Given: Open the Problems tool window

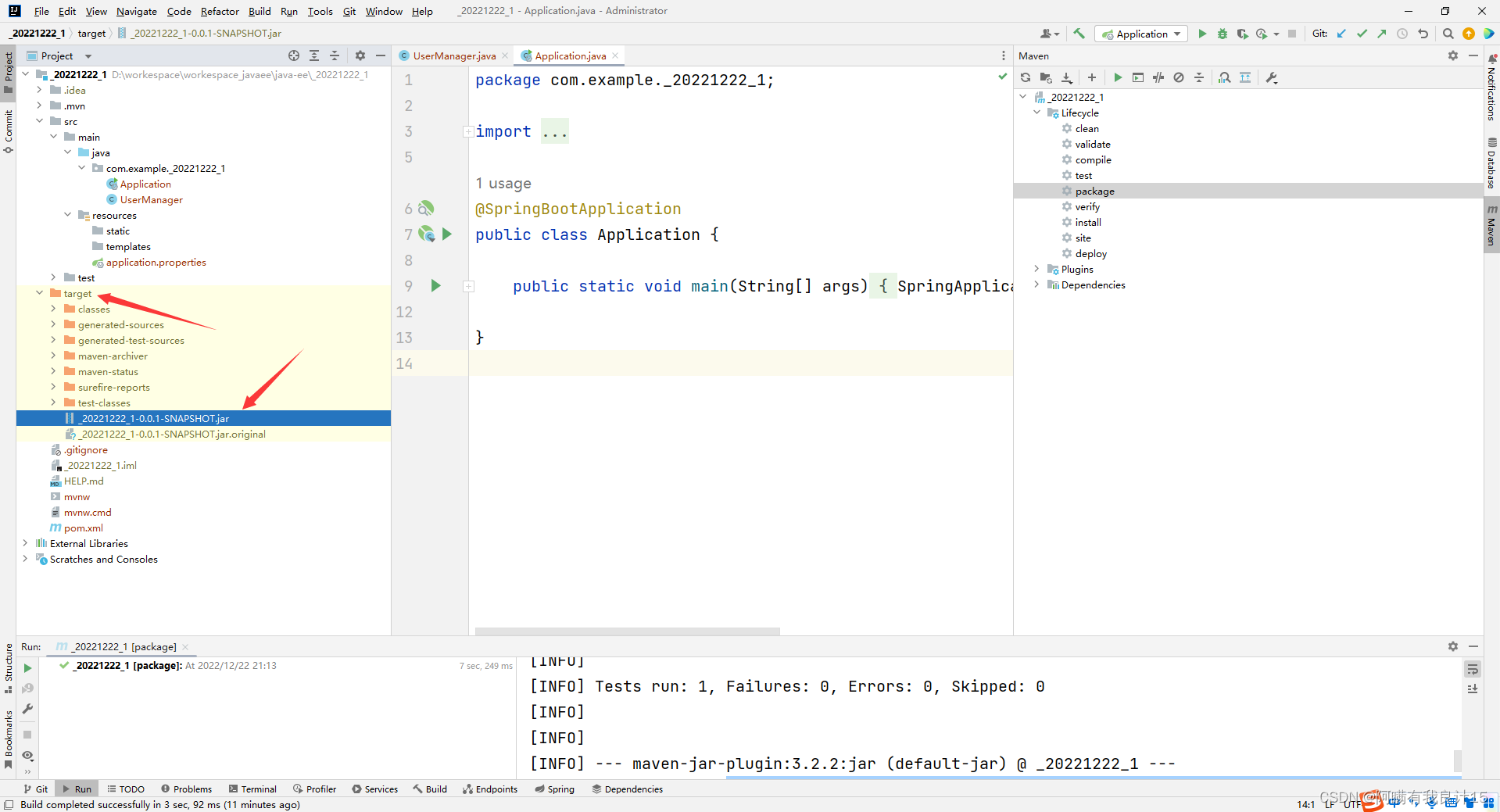Looking at the screenshot, I should point(186,789).
